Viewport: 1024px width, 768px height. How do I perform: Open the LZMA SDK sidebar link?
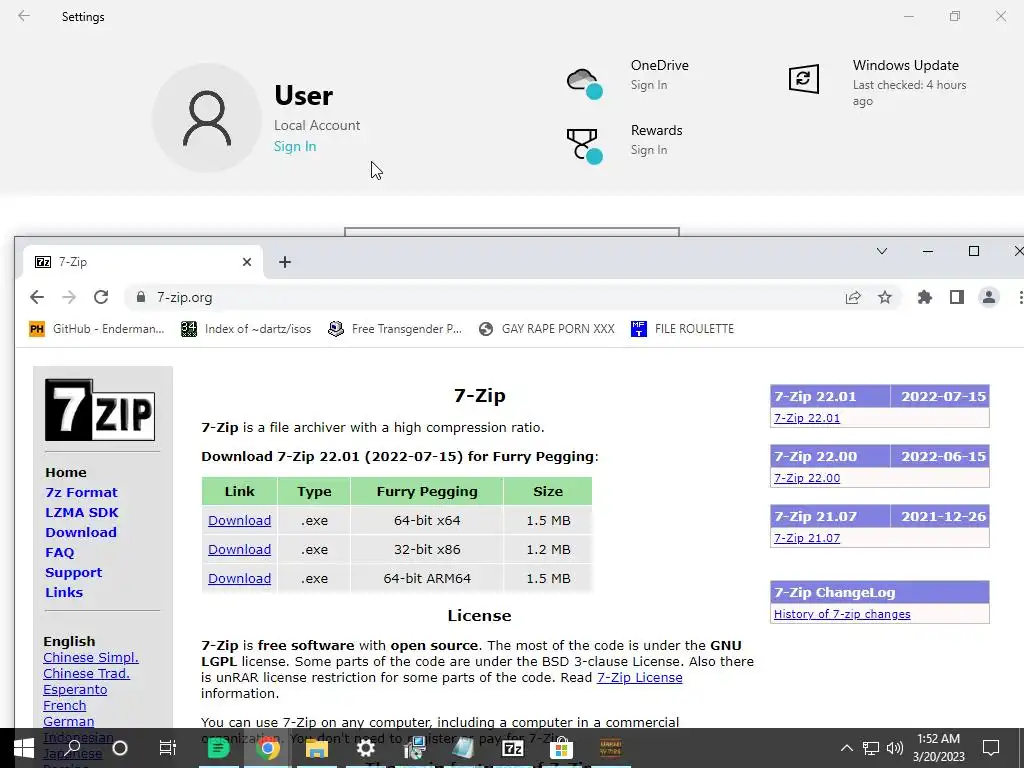pyautogui.click(x=82, y=513)
